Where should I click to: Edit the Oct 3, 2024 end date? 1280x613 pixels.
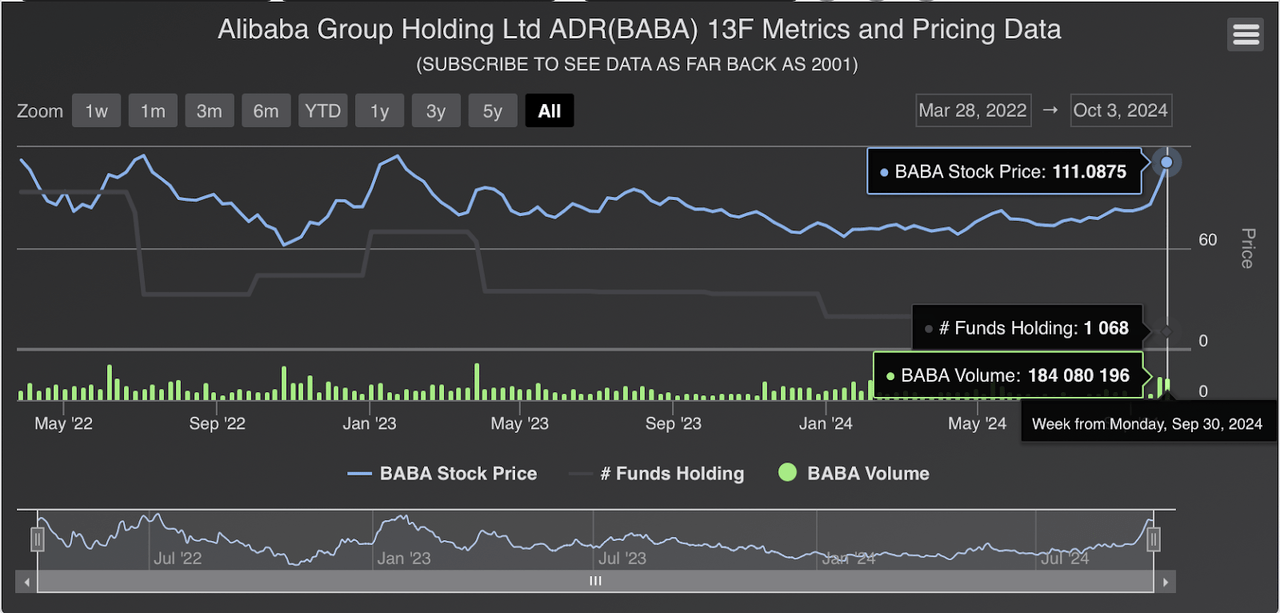click(x=1120, y=110)
